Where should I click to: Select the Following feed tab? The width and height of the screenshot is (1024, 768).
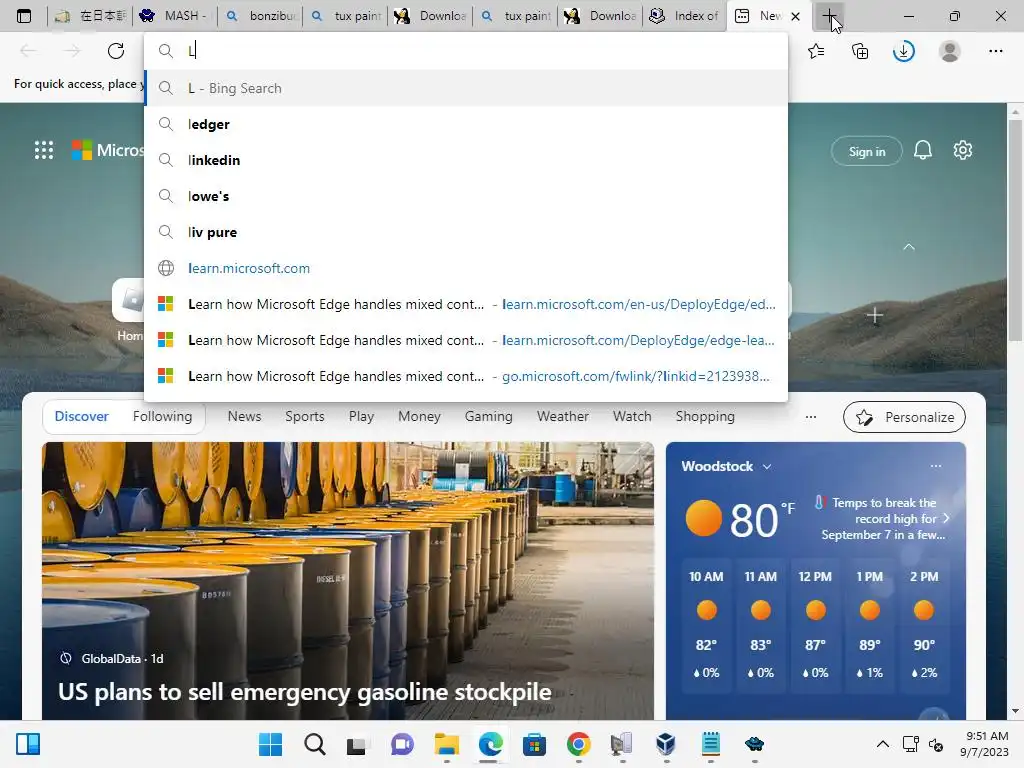[x=163, y=417]
